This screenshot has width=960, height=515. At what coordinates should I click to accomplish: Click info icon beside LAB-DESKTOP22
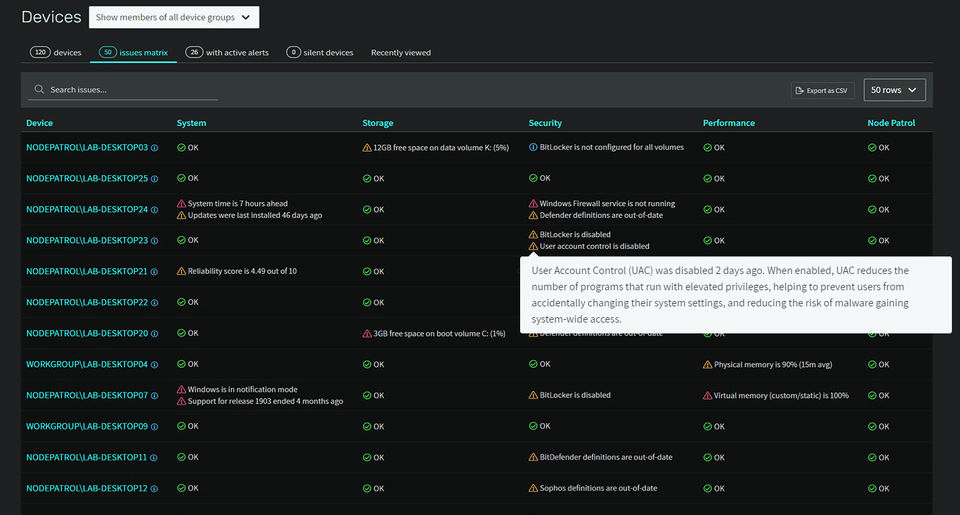click(154, 303)
